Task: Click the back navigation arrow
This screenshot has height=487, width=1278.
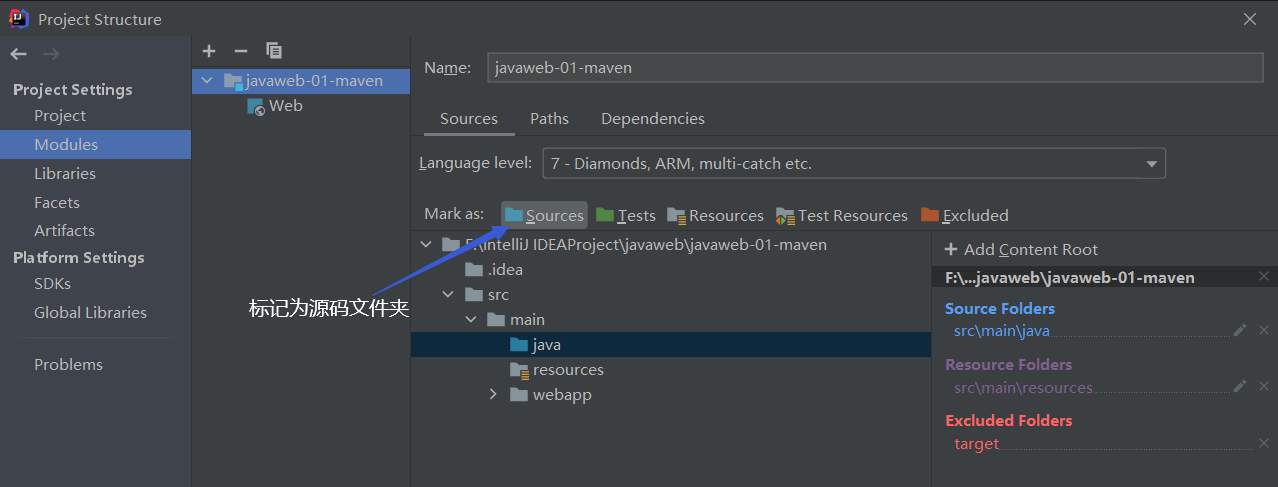Action: [18, 54]
